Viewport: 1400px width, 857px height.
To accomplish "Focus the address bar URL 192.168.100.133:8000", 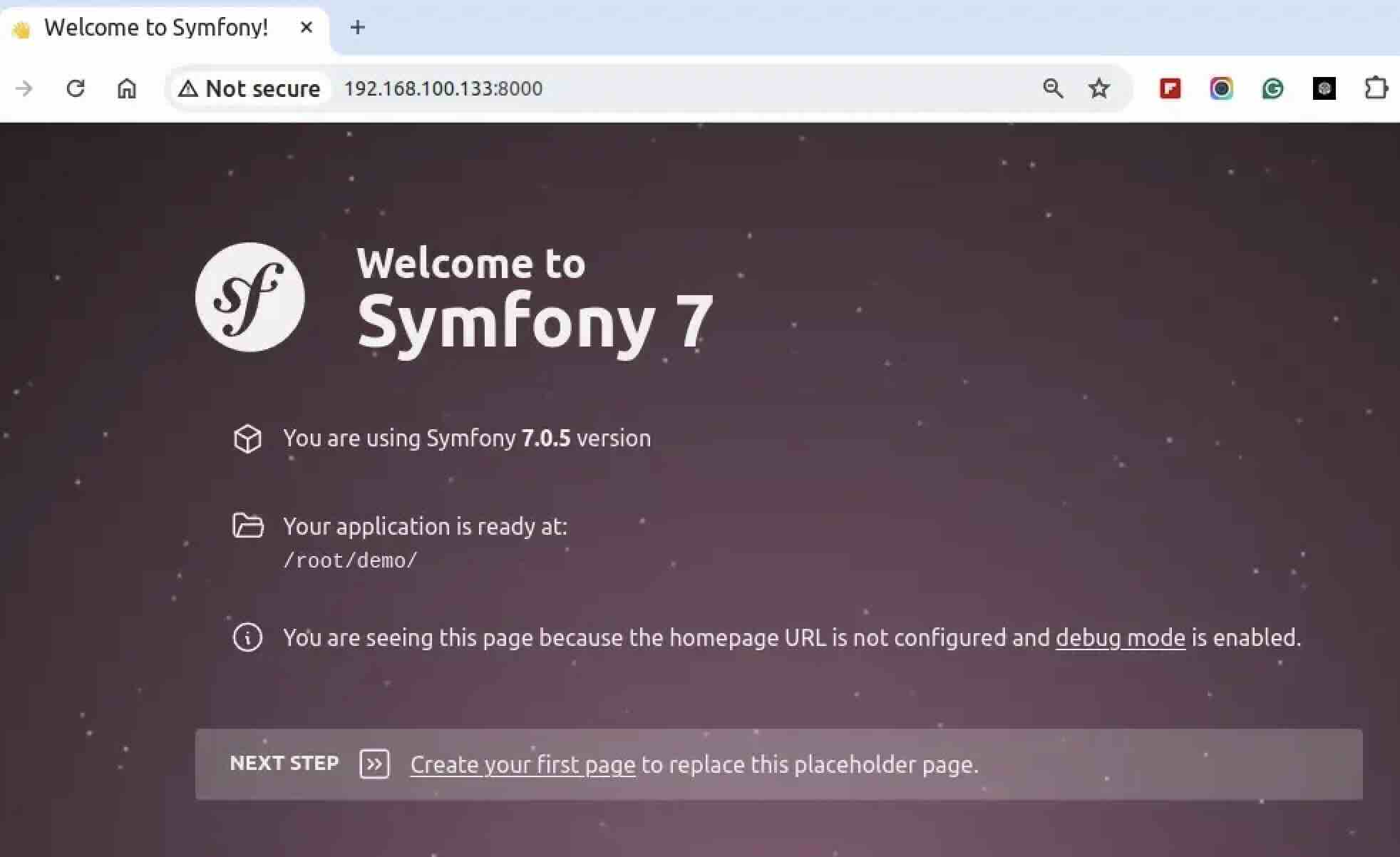I will pos(443,88).
